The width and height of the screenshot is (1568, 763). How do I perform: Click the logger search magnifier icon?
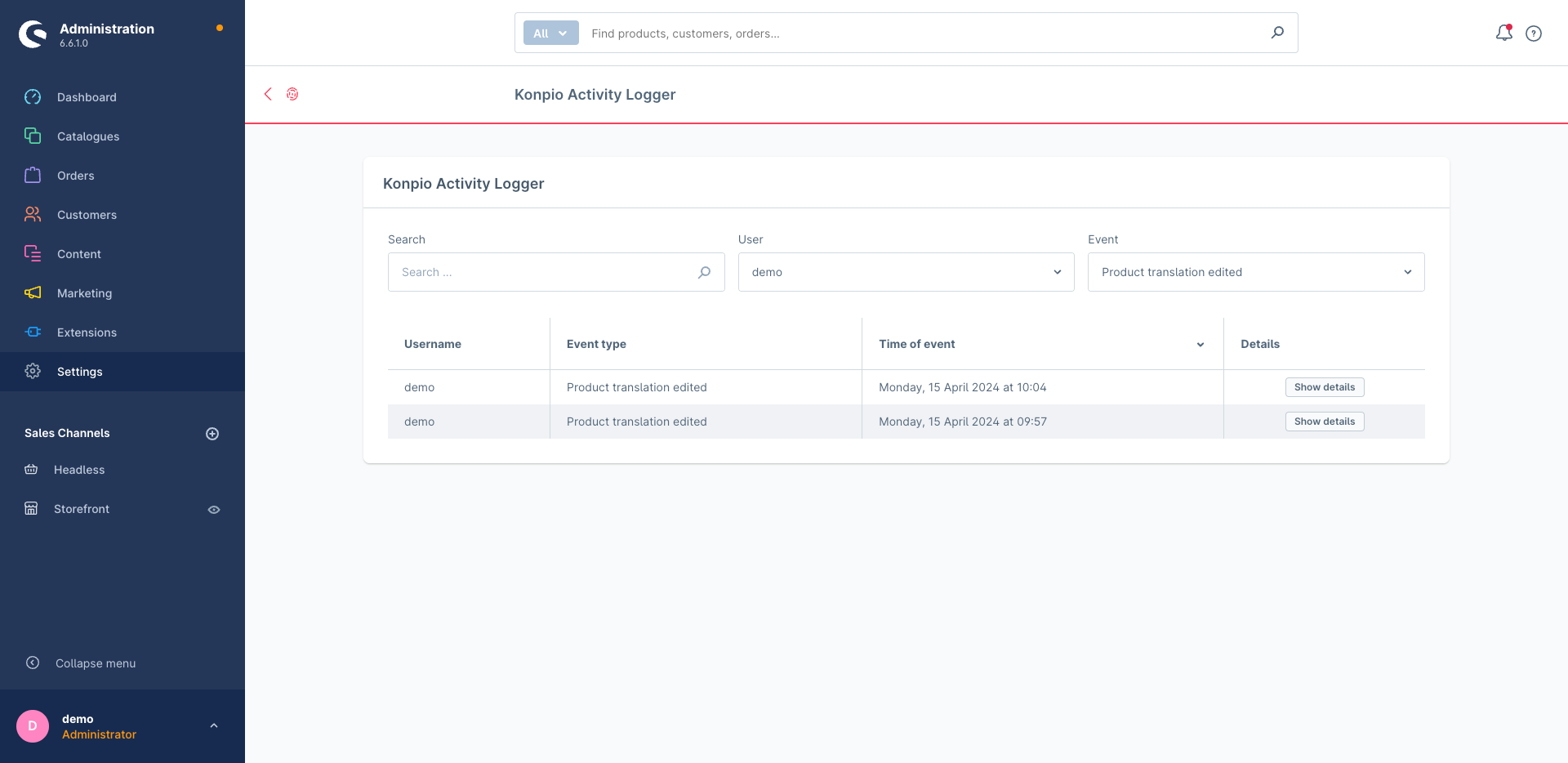[704, 272]
